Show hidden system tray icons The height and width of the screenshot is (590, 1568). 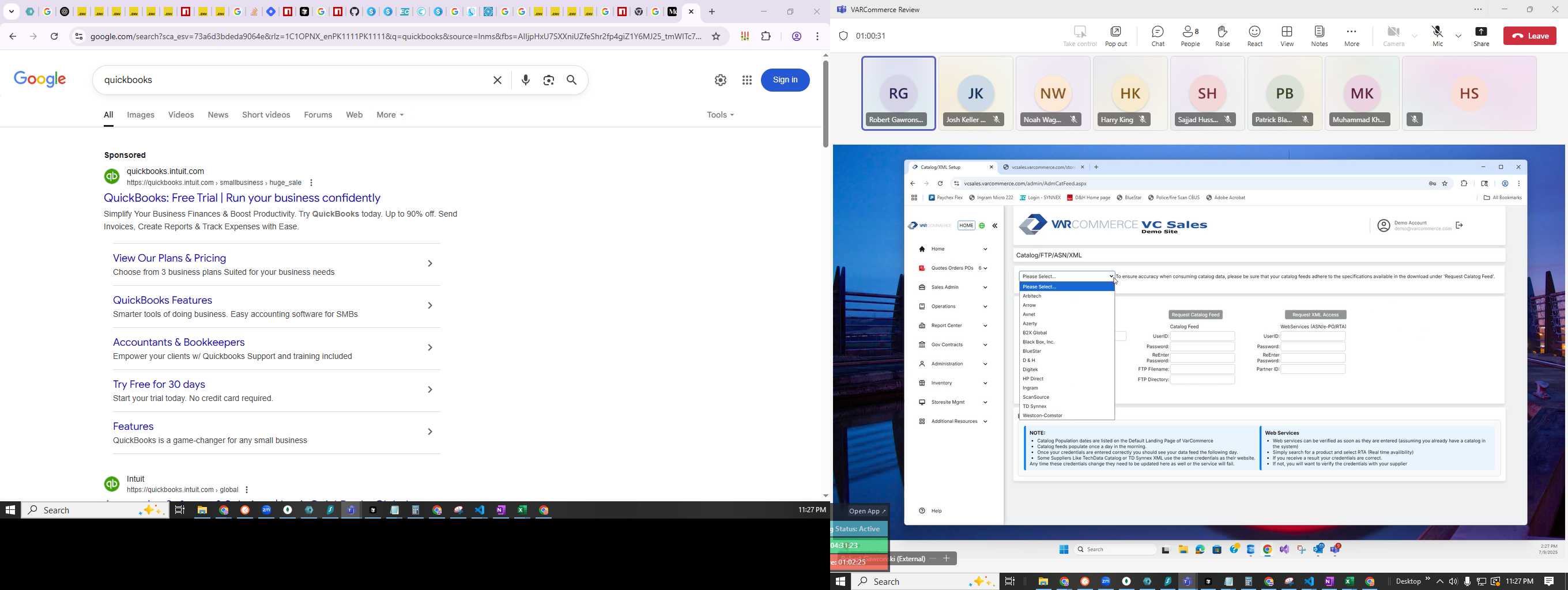(1439, 582)
